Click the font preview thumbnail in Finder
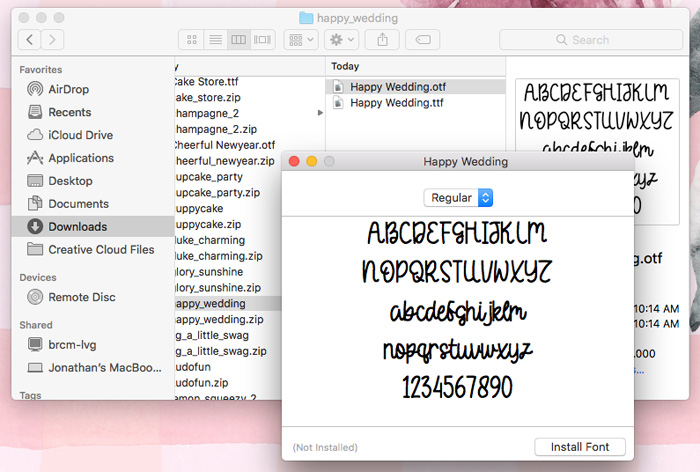The width and height of the screenshot is (700, 472). [597, 151]
